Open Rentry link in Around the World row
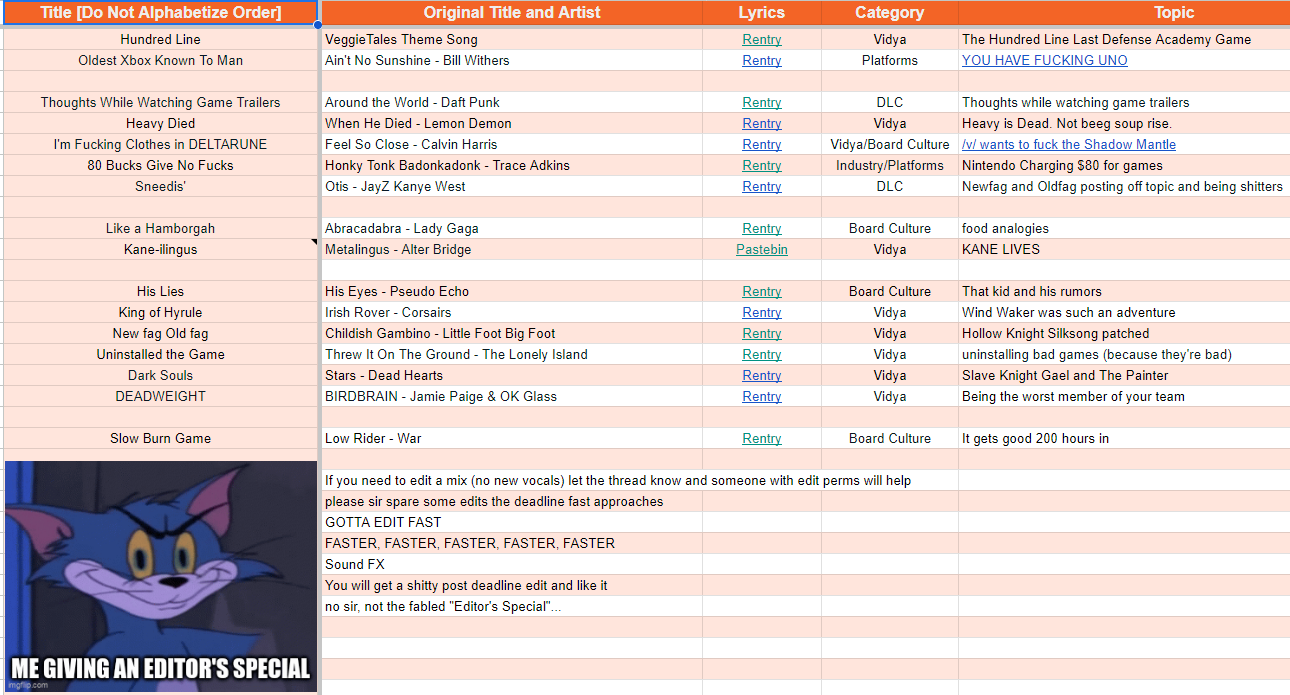This screenshot has width=1290, height=695. click(x=761, y=103)
